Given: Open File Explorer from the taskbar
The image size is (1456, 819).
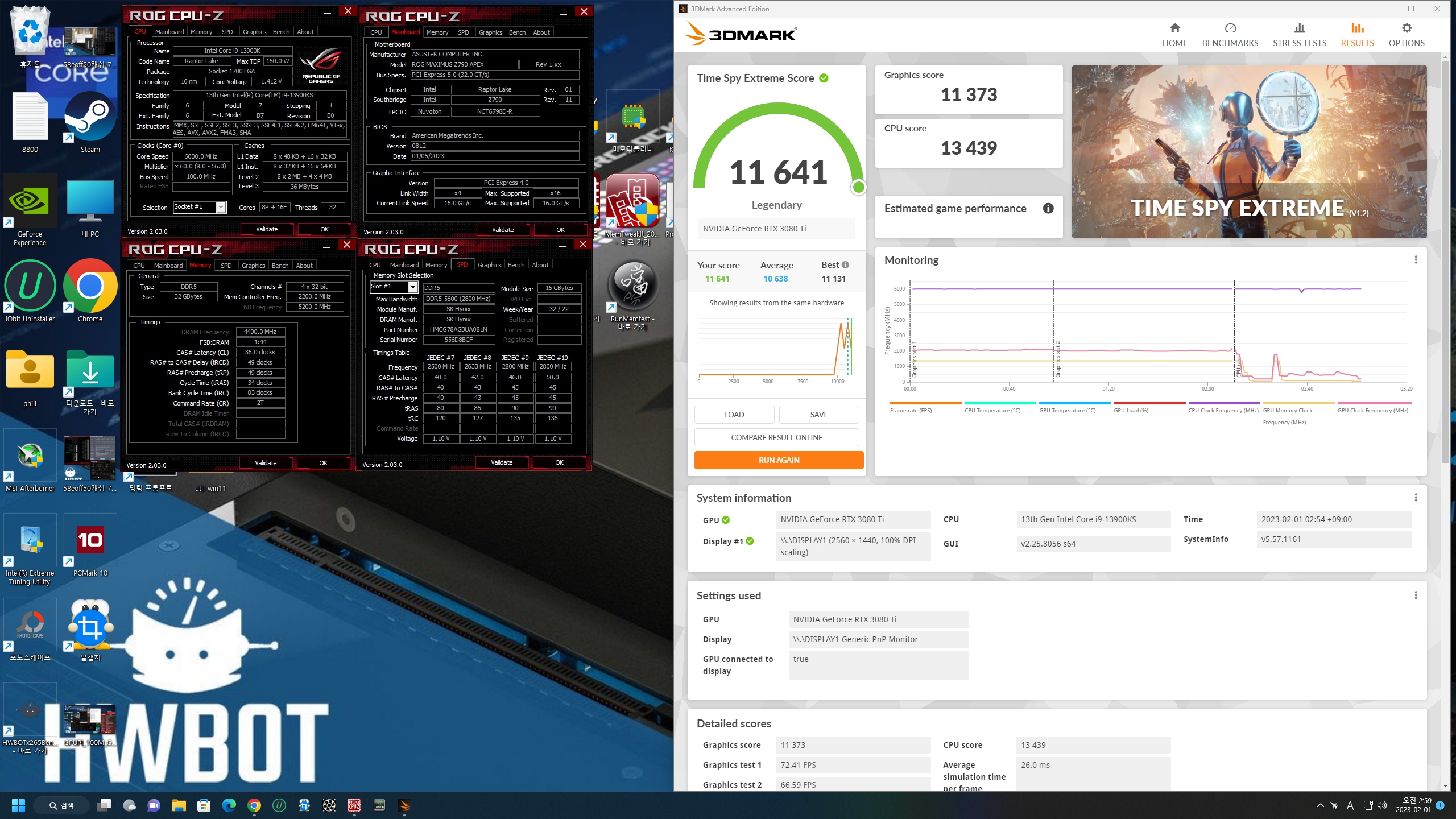Looking at the screenshot, I should coord(179,805).
